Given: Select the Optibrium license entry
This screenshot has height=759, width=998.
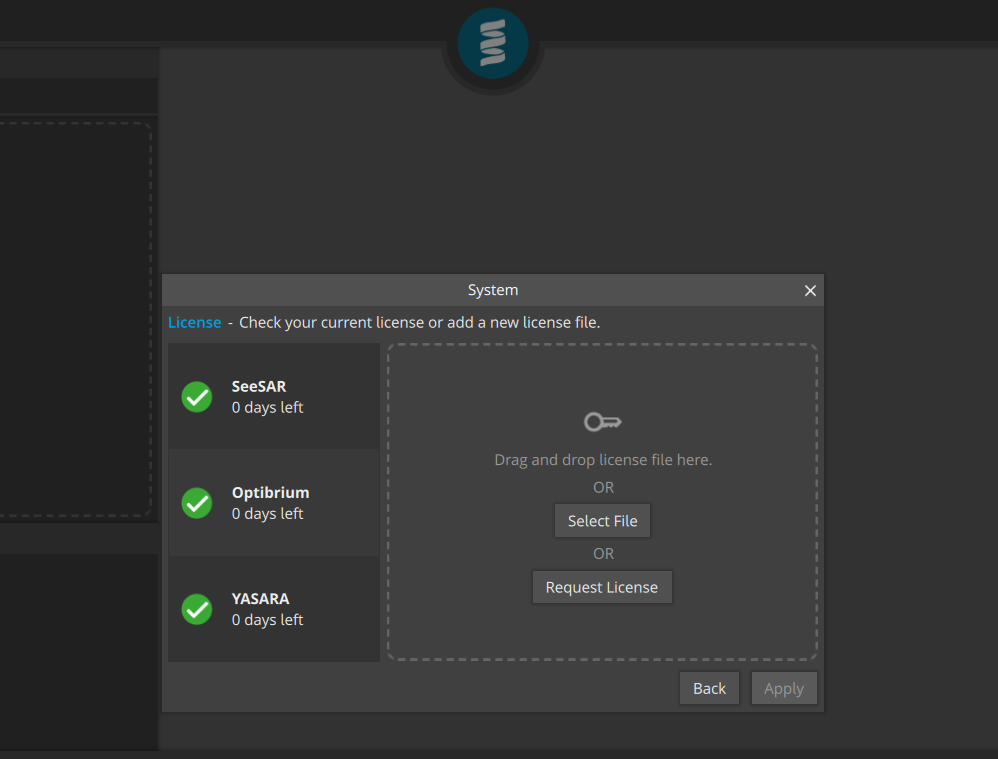Looking at the screenshot, I should pyautogui.click(x=274, y=502).
